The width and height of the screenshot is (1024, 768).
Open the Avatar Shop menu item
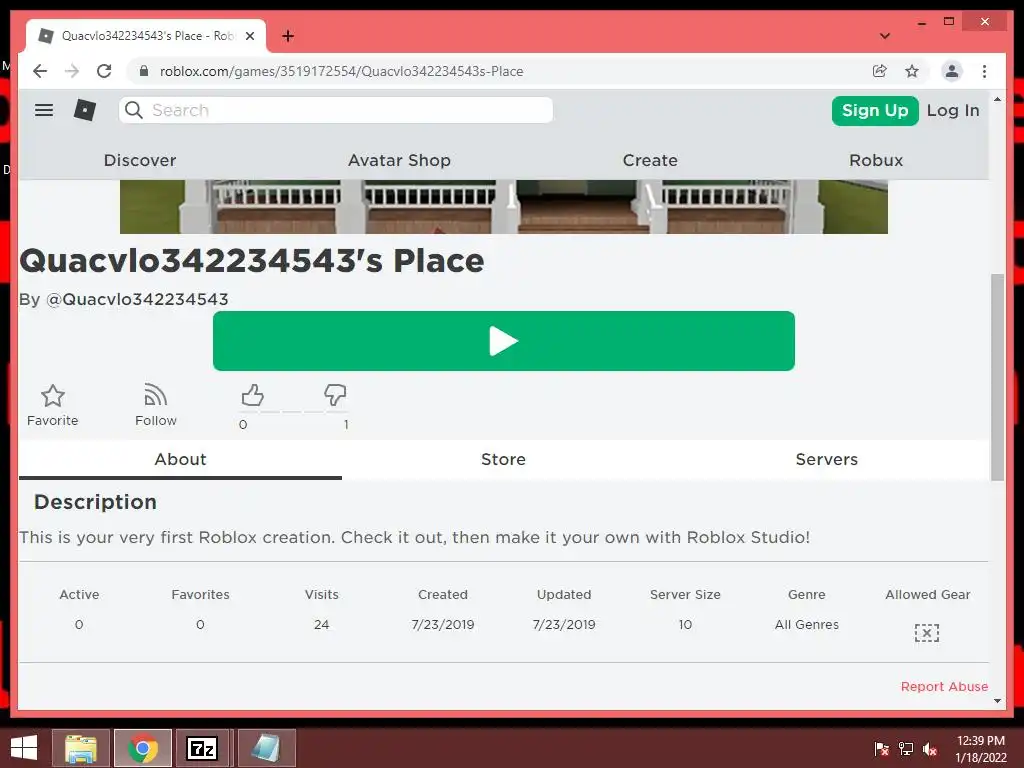coord(399,160)
